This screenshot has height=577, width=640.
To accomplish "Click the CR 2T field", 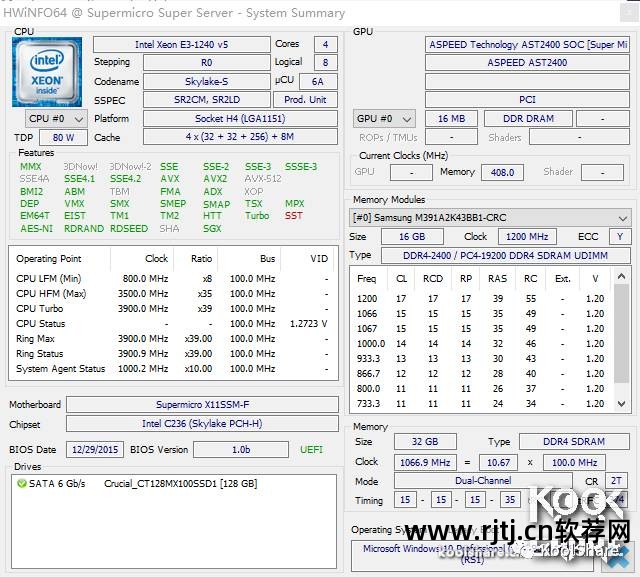I will tap(616, 481).
